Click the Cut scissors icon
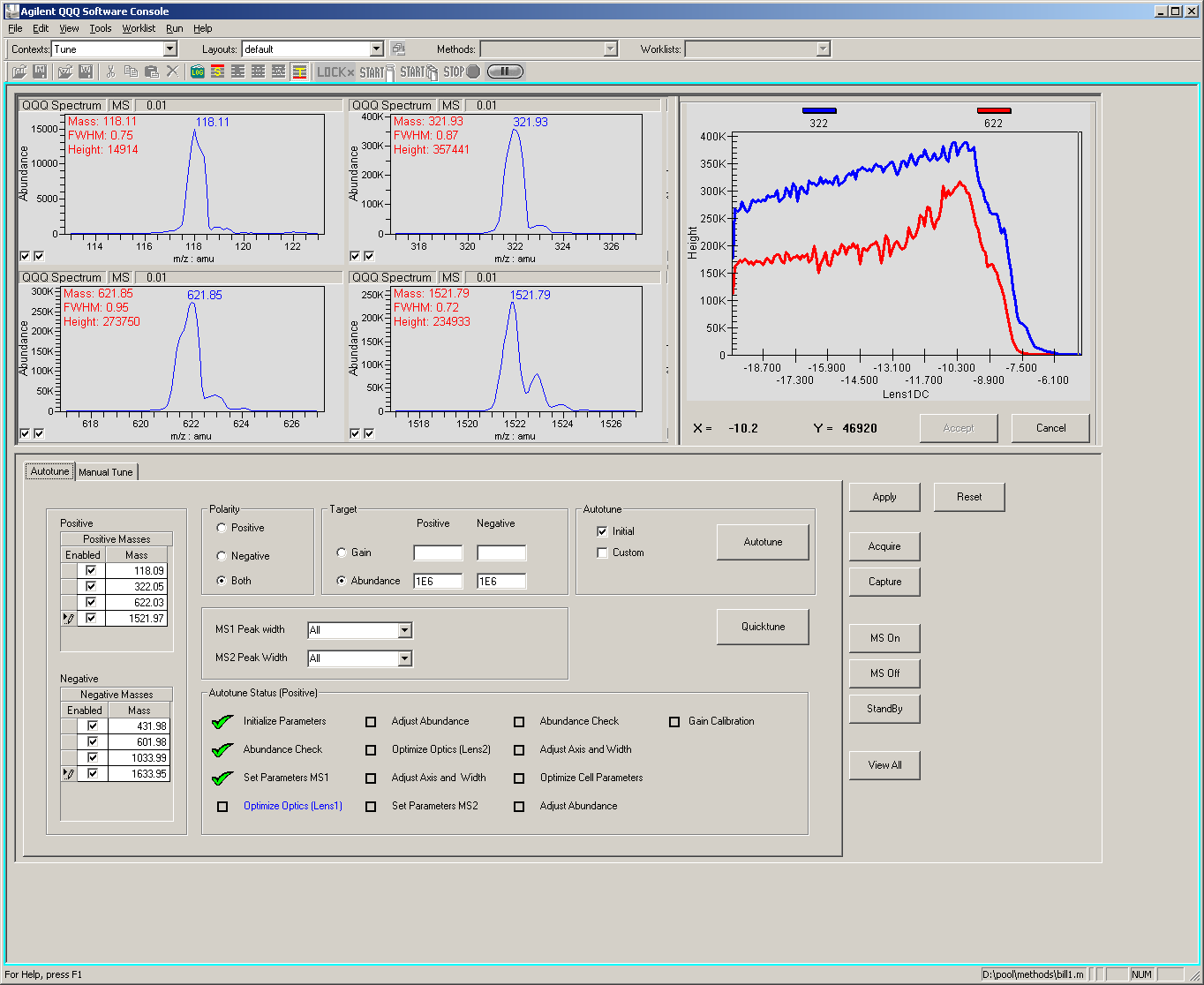 click(111, 71)
